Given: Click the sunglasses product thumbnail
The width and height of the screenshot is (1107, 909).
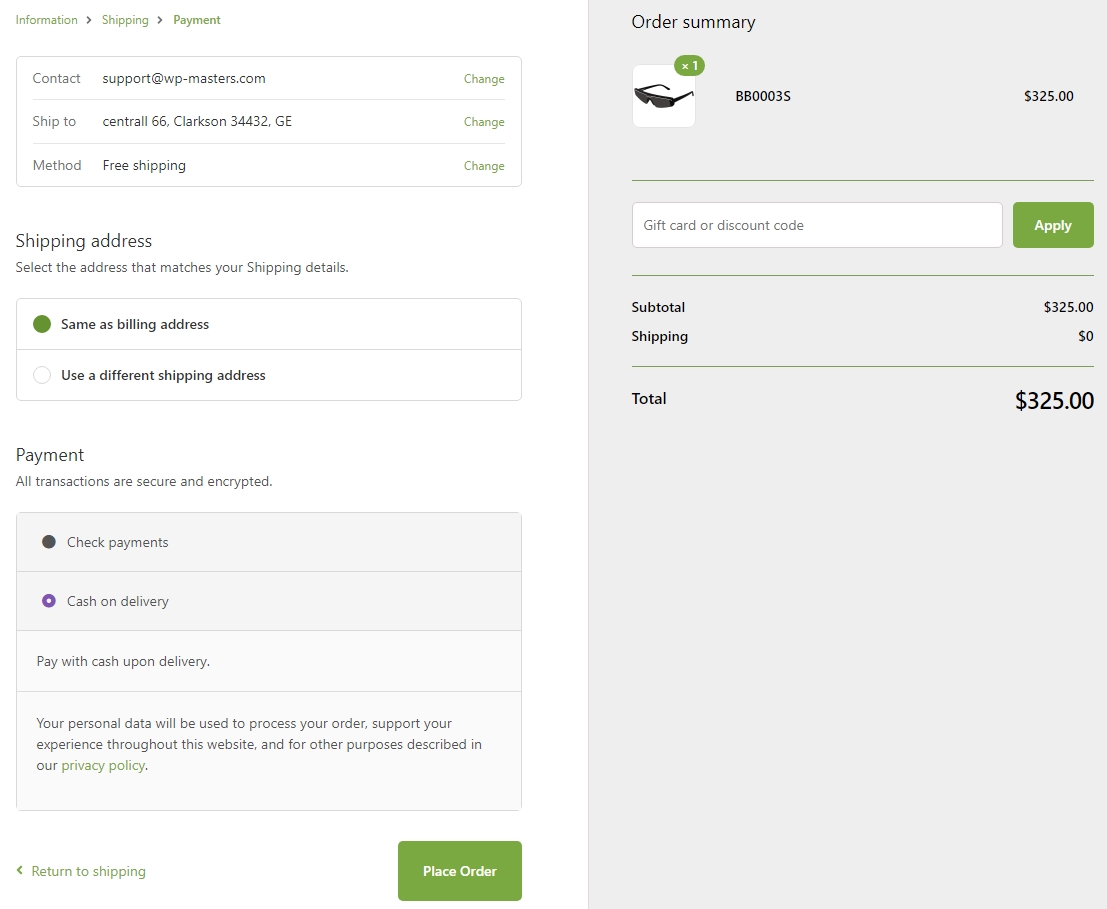Looking at the screenshot, I should tap(664, 96).
